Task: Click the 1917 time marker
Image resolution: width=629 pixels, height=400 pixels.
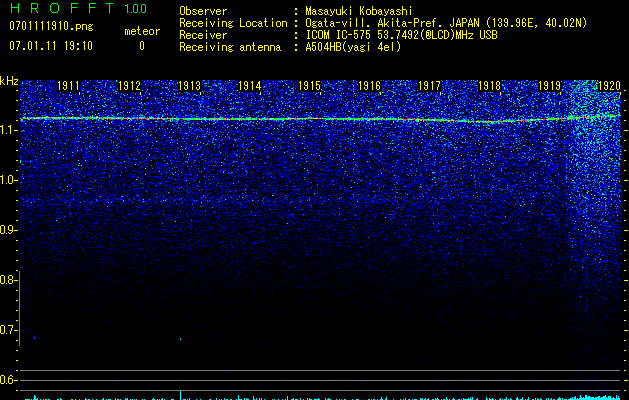Action: 429,86
